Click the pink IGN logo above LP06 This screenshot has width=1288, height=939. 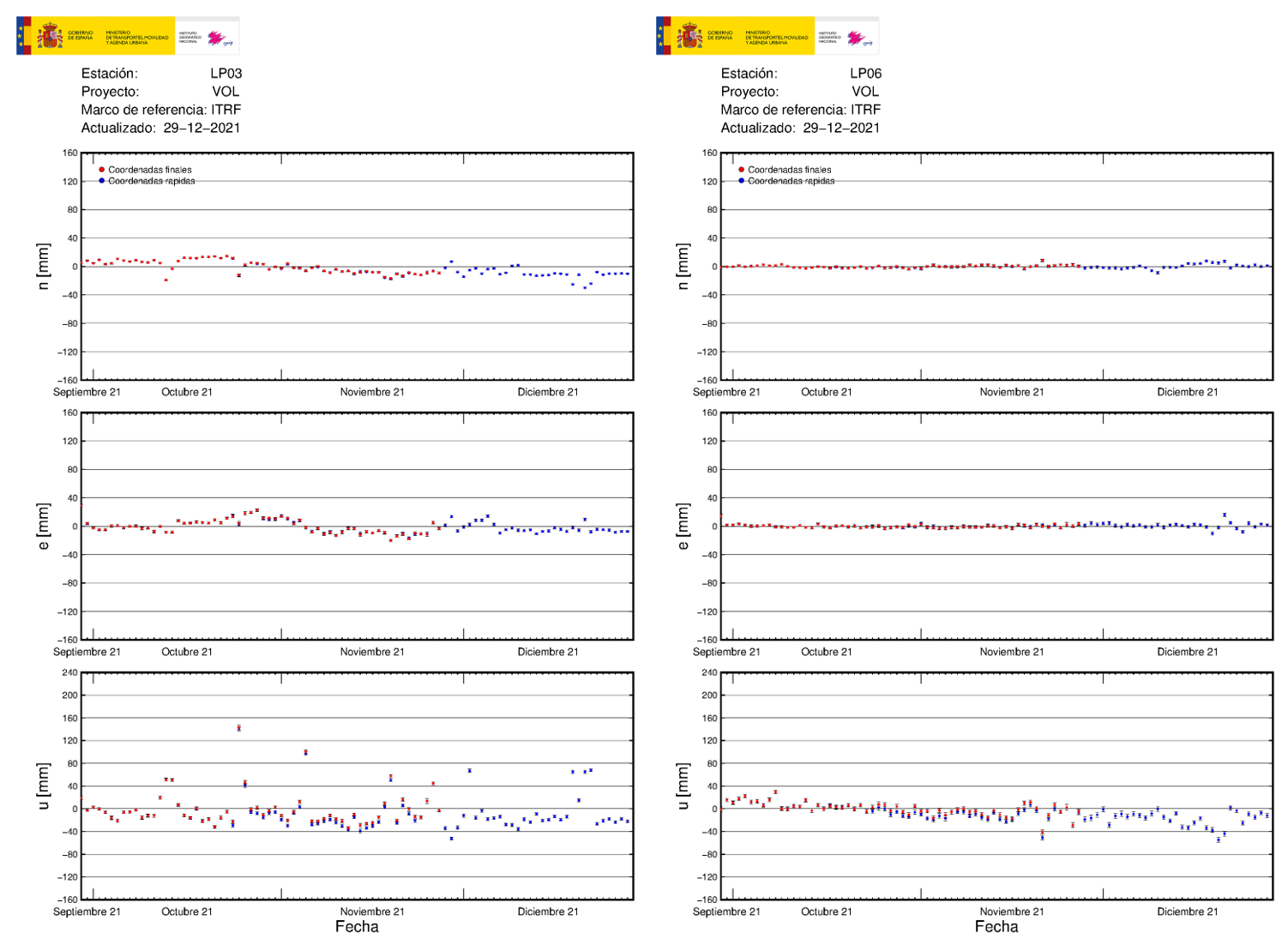(x=858, y=38)
